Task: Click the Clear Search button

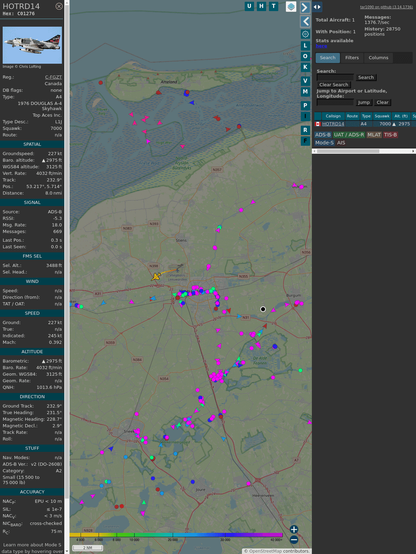Action: pyautogui.click(x=334, y=84)
